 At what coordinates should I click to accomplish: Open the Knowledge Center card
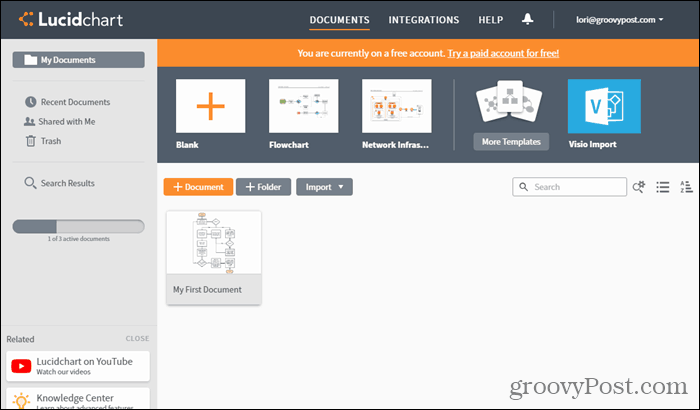click(x=78, y=398)
